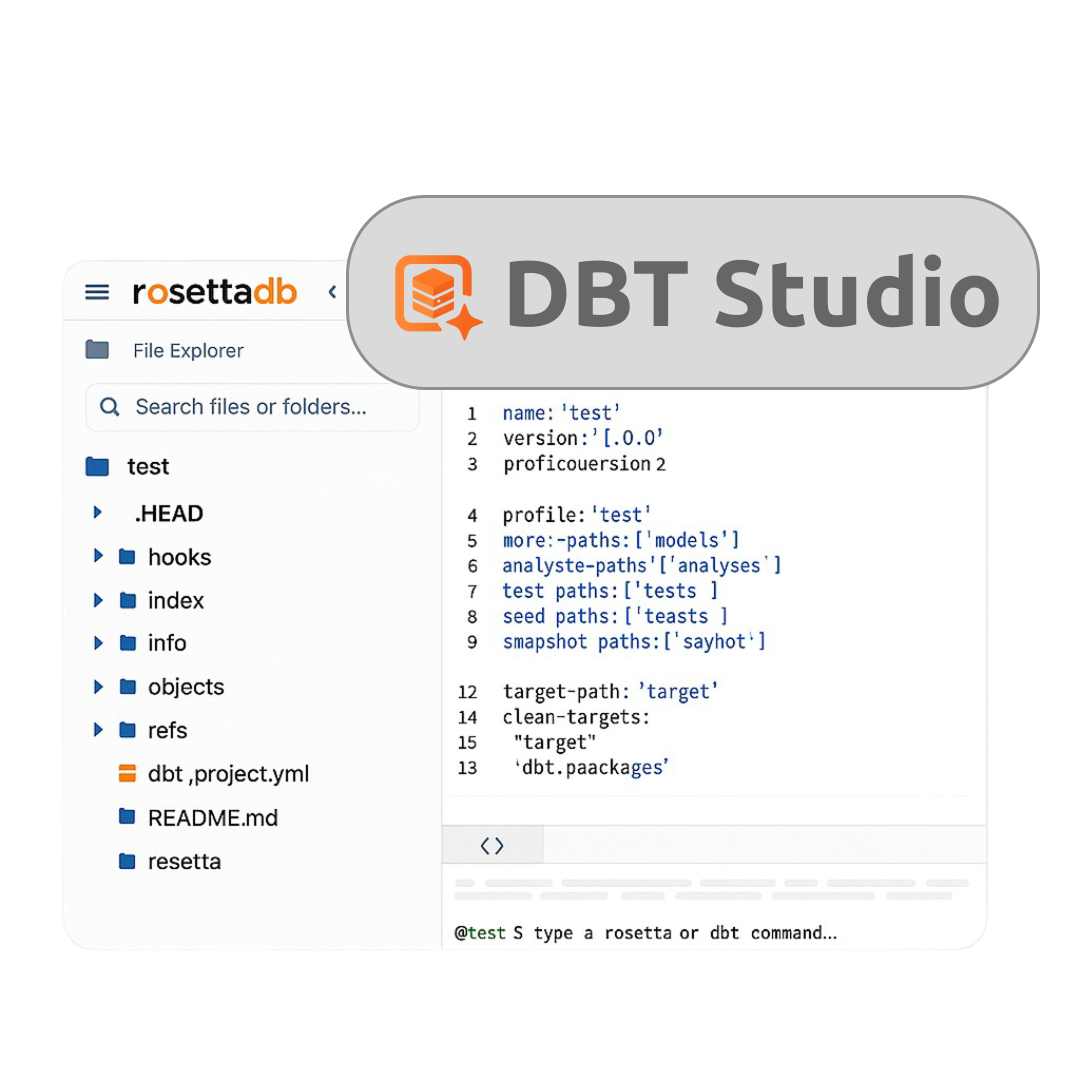Expand the objects folder
Image resolution: width=1080 pixels, height=1080 pixels.
(97, 687)
